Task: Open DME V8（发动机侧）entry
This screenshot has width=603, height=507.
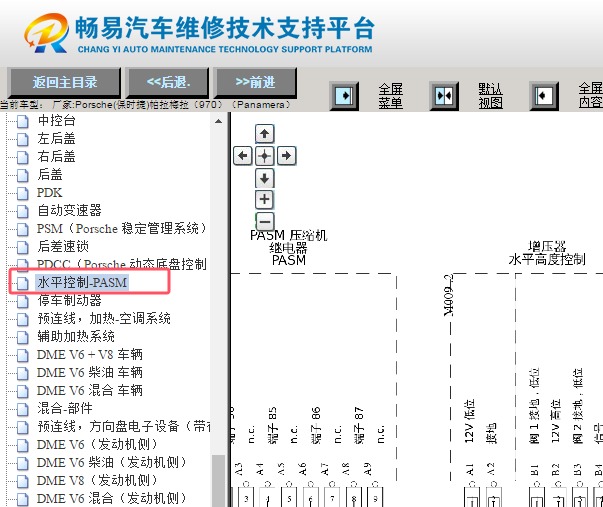Action: pyautogui.click(x=97, y=480)
